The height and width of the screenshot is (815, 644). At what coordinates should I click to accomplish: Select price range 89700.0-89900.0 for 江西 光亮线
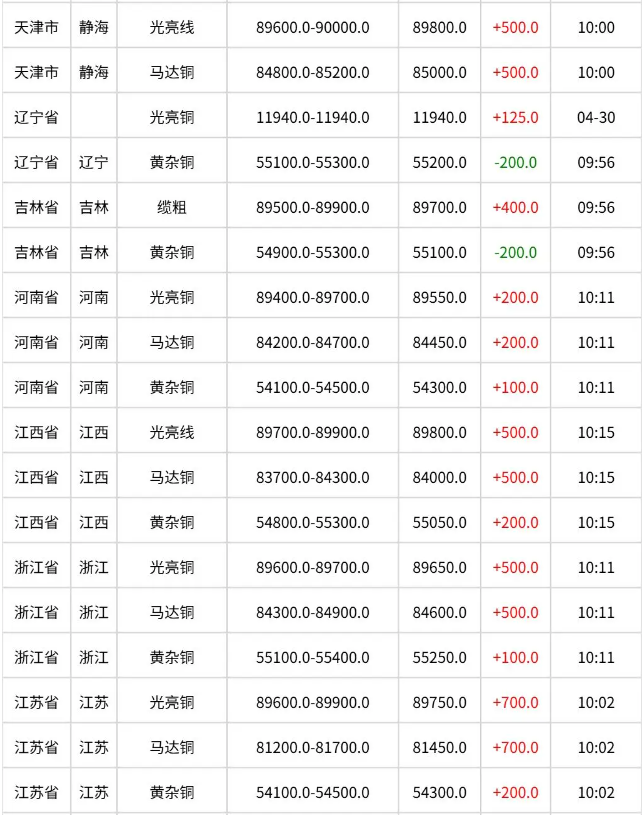(x=312, y=432)
